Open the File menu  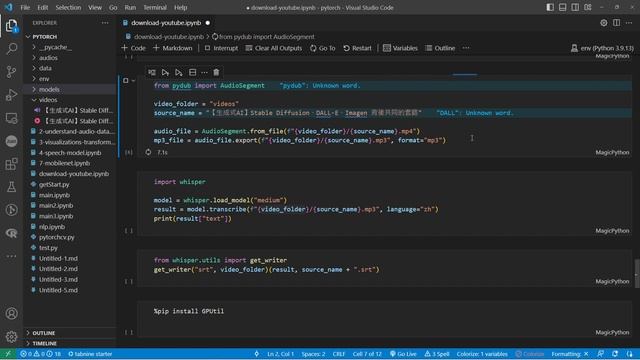[x=25, y=7]
